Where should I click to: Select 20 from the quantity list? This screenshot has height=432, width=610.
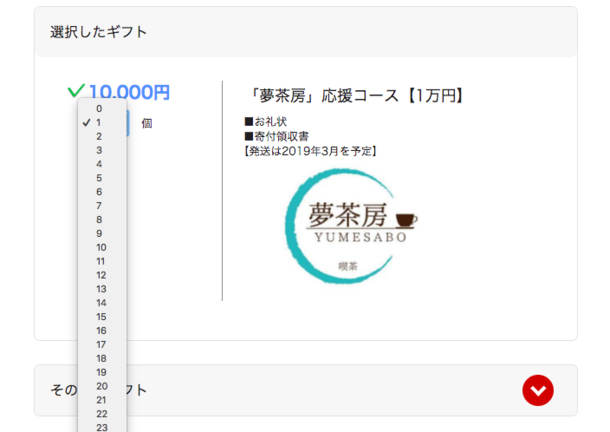click(101, 386)
